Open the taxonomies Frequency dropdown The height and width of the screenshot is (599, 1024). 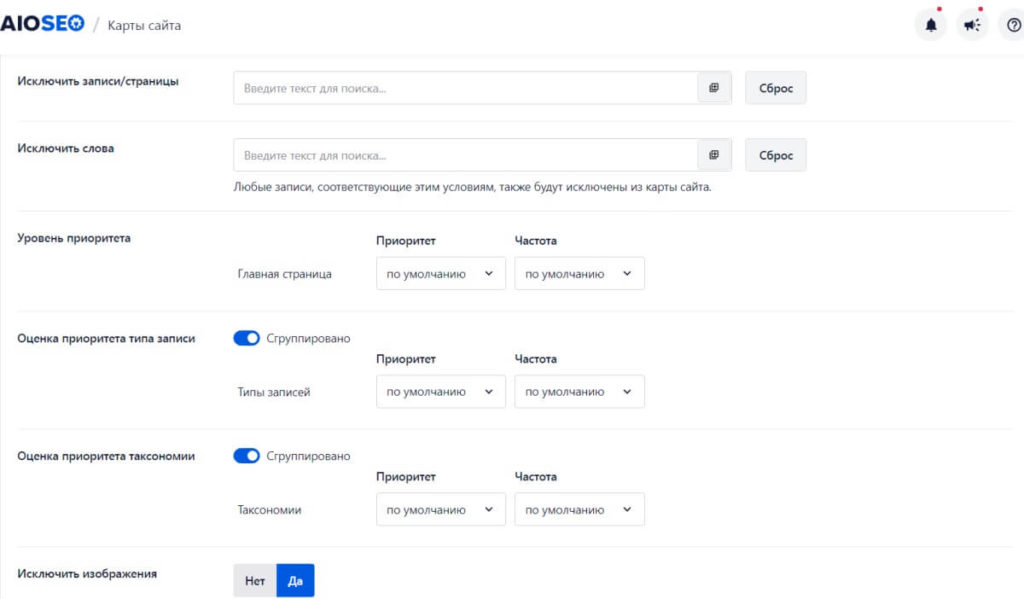(x=579, y=509)
